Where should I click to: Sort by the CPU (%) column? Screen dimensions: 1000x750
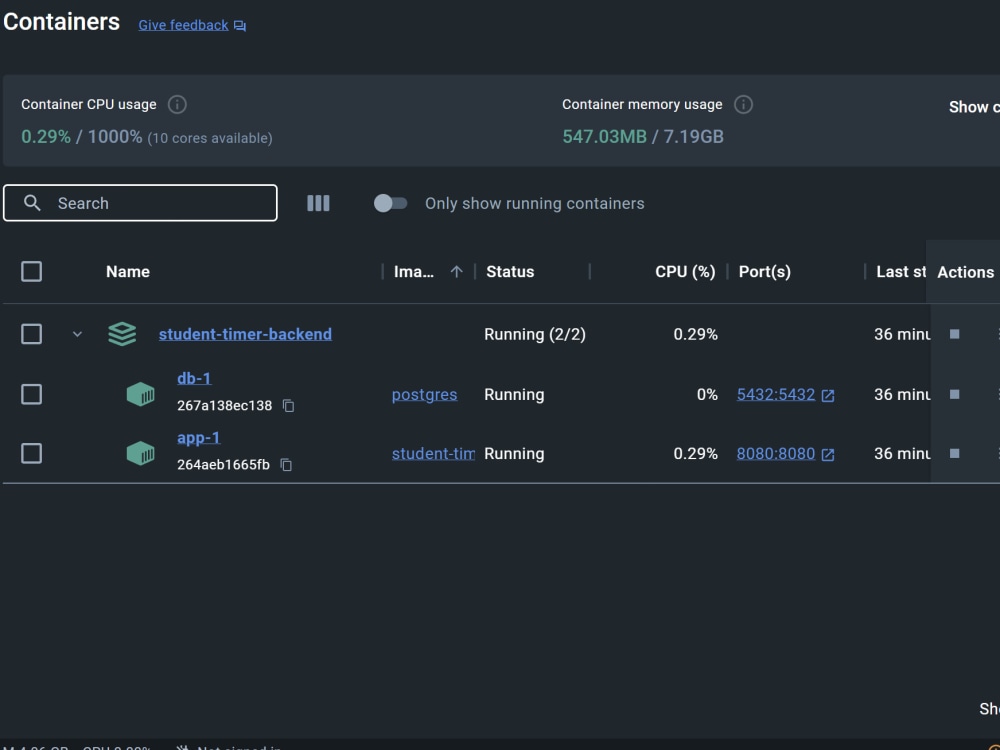685,272
